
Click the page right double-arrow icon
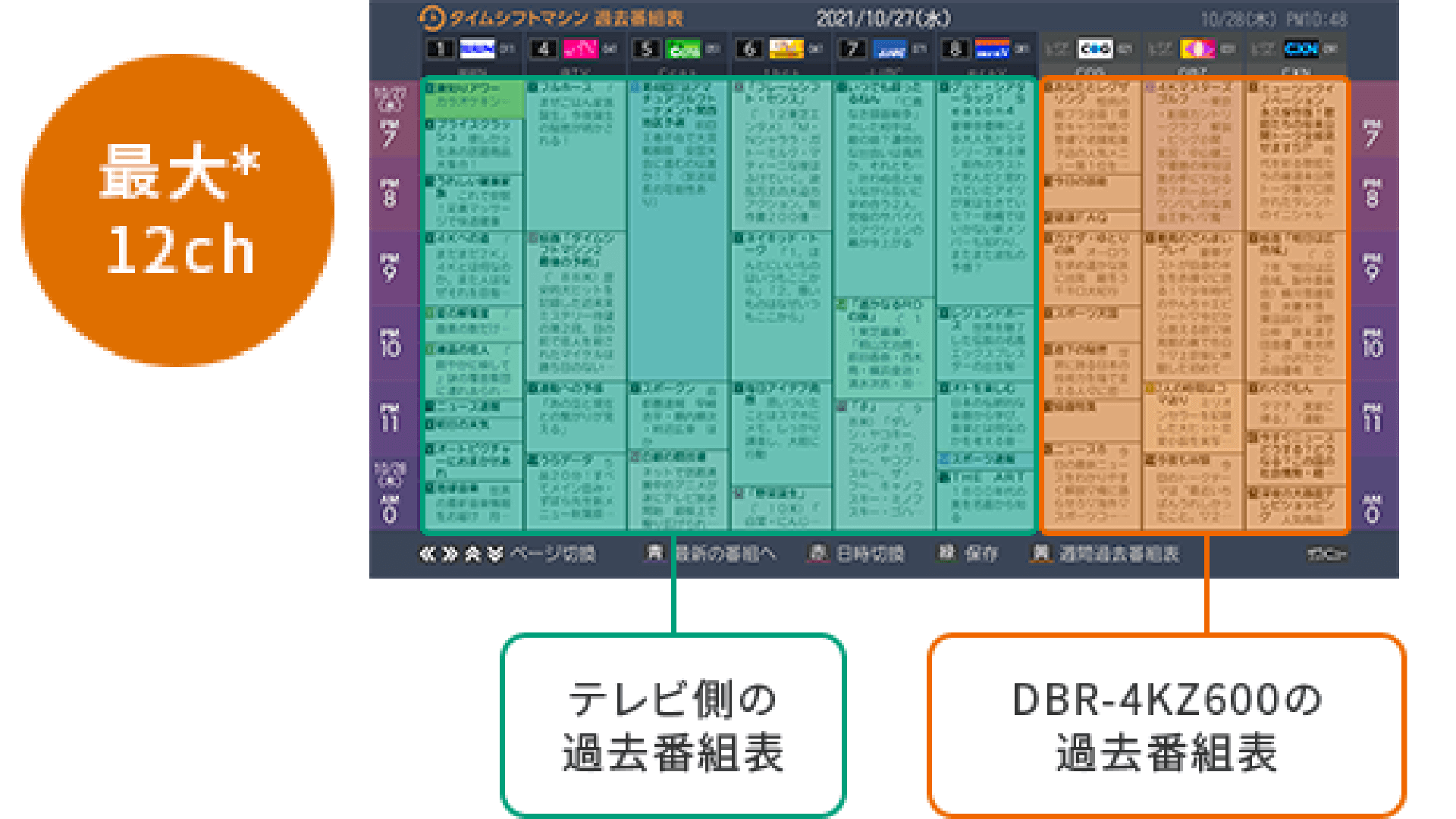point(450,554)
